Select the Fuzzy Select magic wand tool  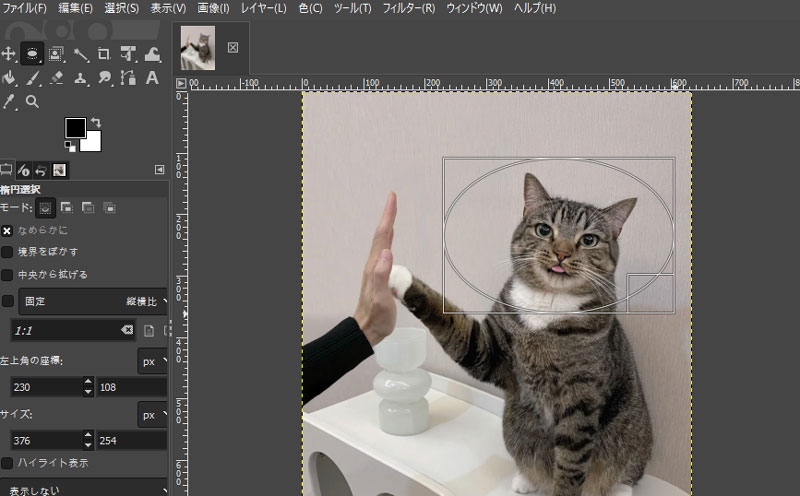[81, 54]
